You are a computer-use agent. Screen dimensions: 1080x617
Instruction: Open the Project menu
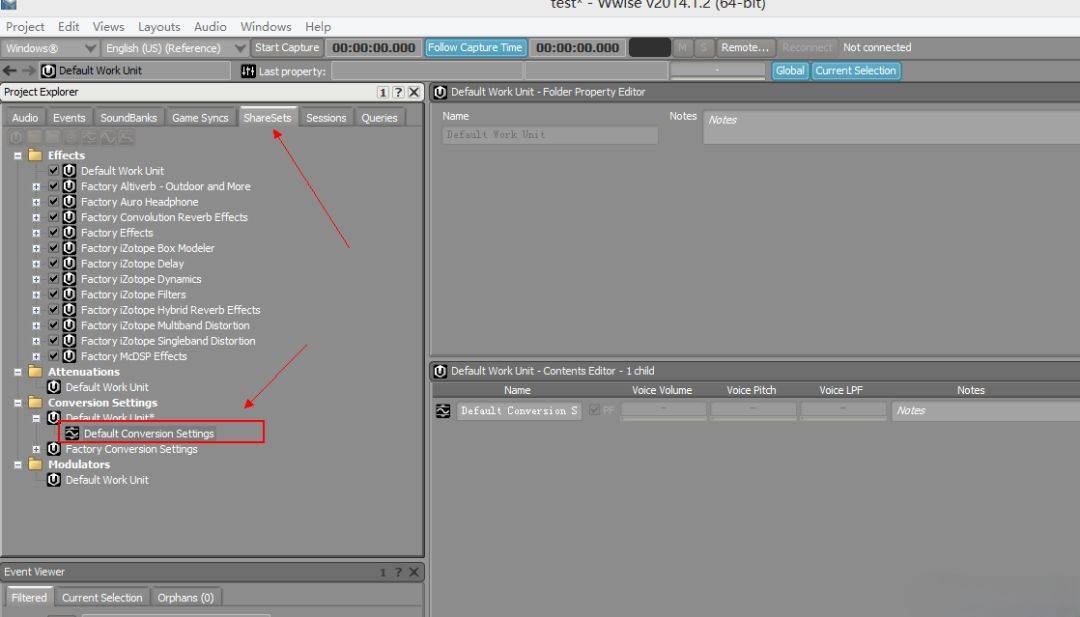[25, 27]
